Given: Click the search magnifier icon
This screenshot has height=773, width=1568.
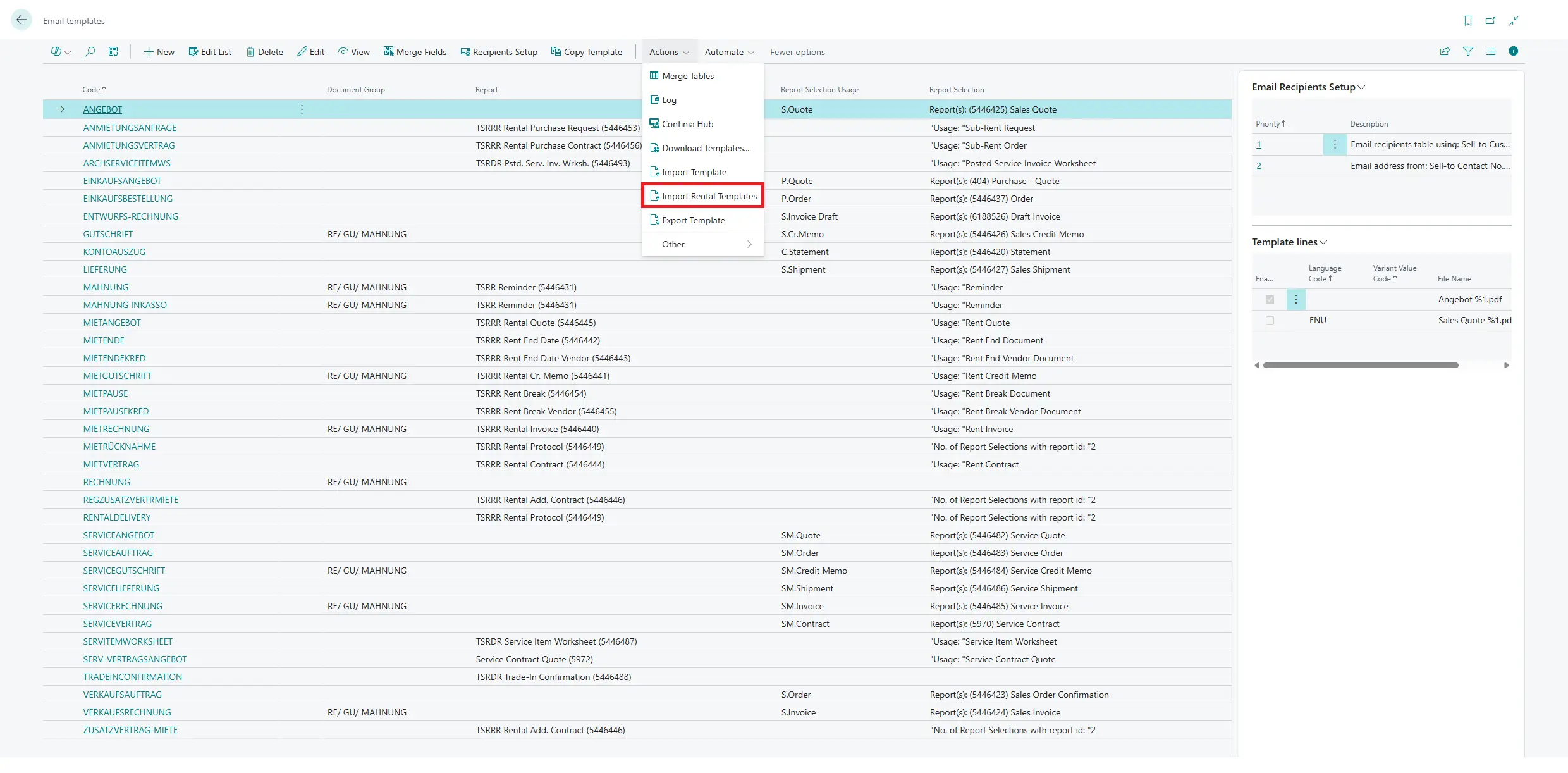Looking at the screenshot, I should click(x=90, y=52).
